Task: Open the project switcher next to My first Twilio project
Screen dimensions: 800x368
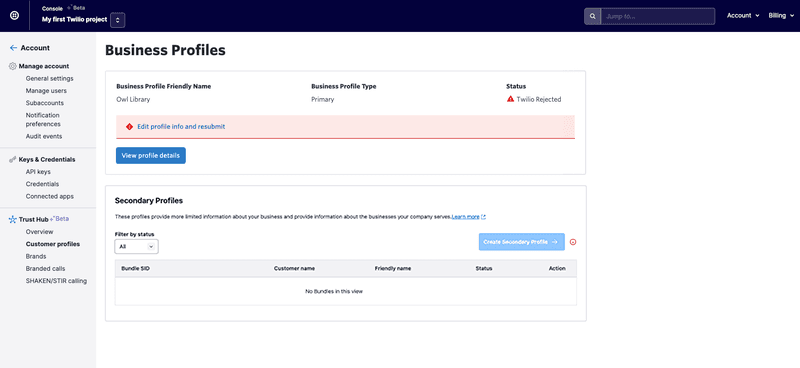Action: point(118,20)
